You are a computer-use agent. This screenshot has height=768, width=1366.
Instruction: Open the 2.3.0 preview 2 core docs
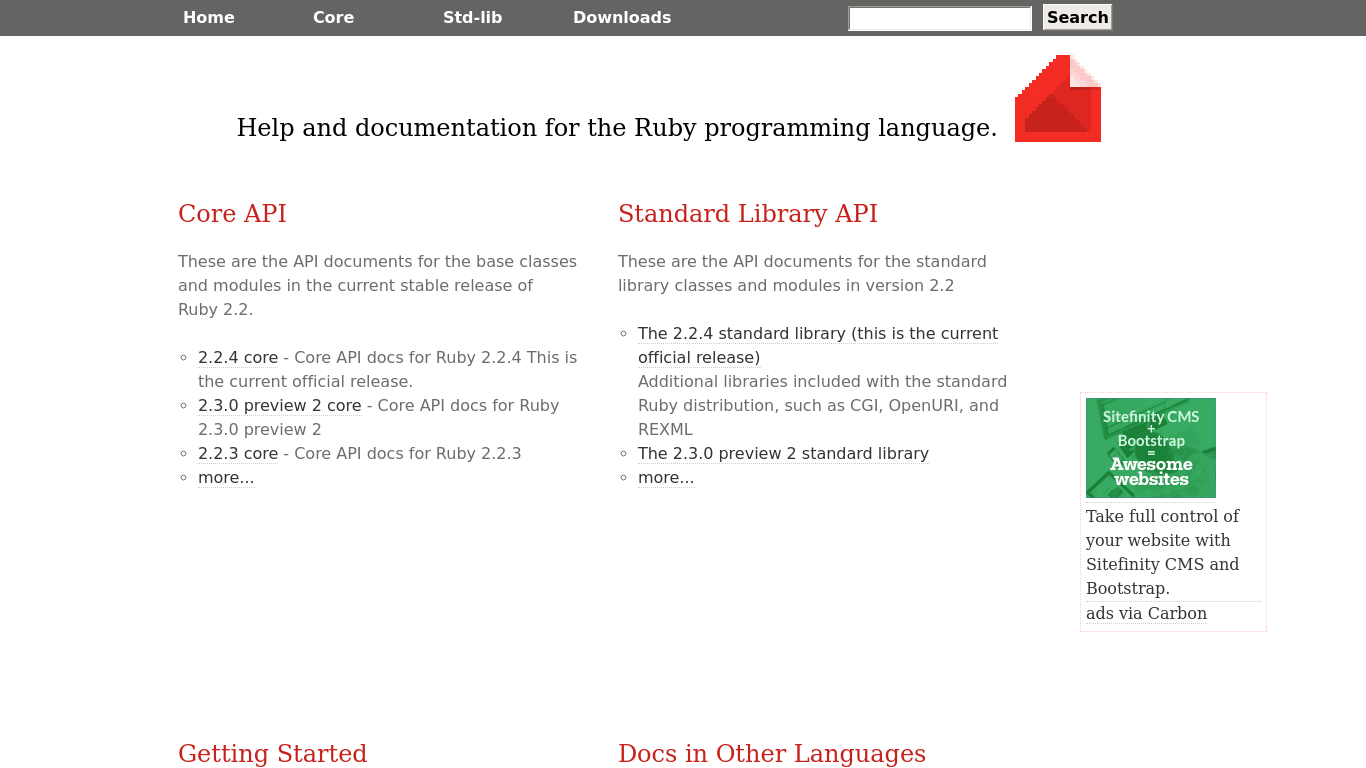click(x=279, y=405)
